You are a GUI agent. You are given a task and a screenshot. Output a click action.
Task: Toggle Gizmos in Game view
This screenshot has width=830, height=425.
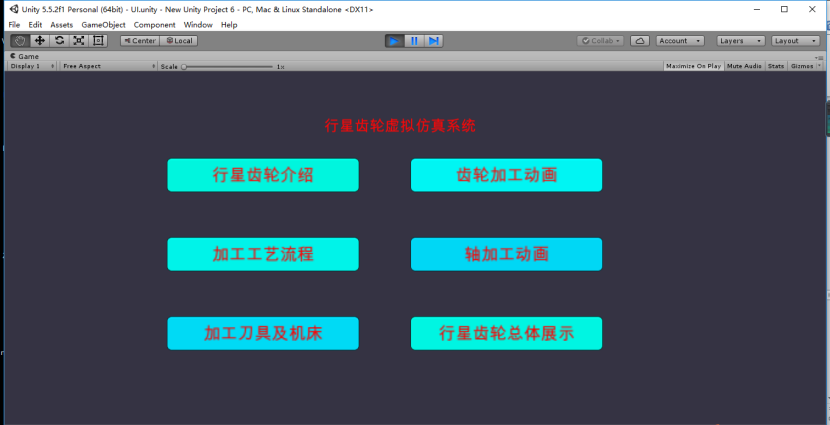click(x=801, y=66)
